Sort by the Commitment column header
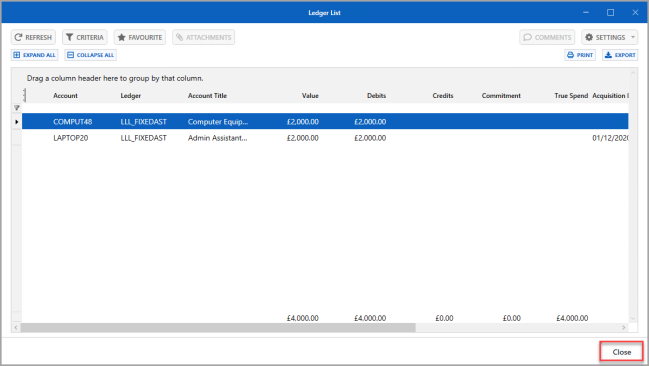 tap(501, 96)
